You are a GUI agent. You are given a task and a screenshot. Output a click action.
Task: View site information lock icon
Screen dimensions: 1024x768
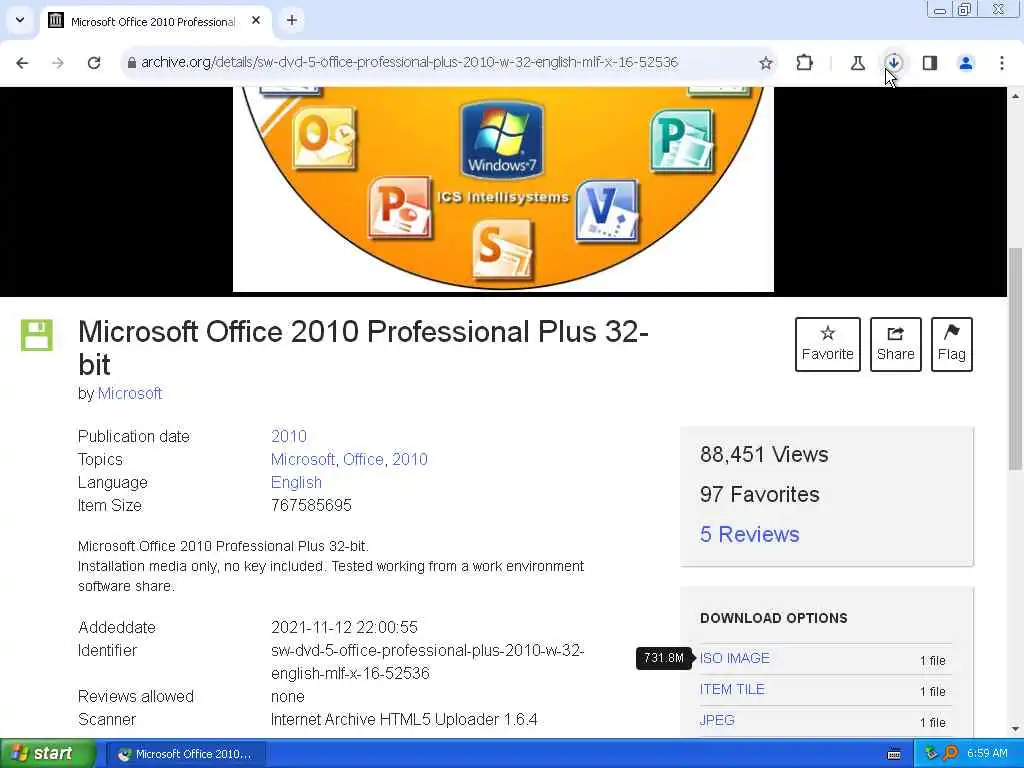(131, 63)
